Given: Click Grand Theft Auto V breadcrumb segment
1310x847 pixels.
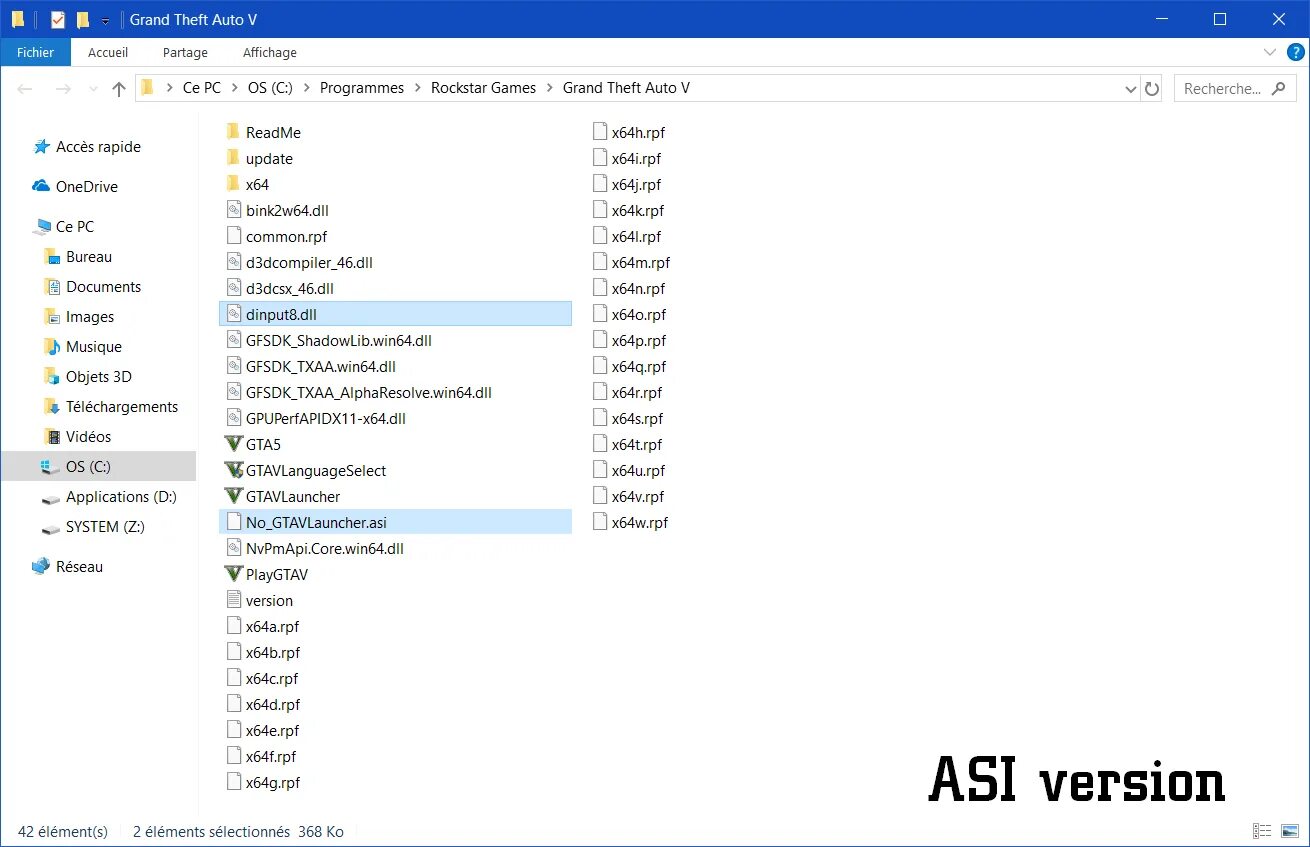Looking at the screenshot, I should (626, 88).
